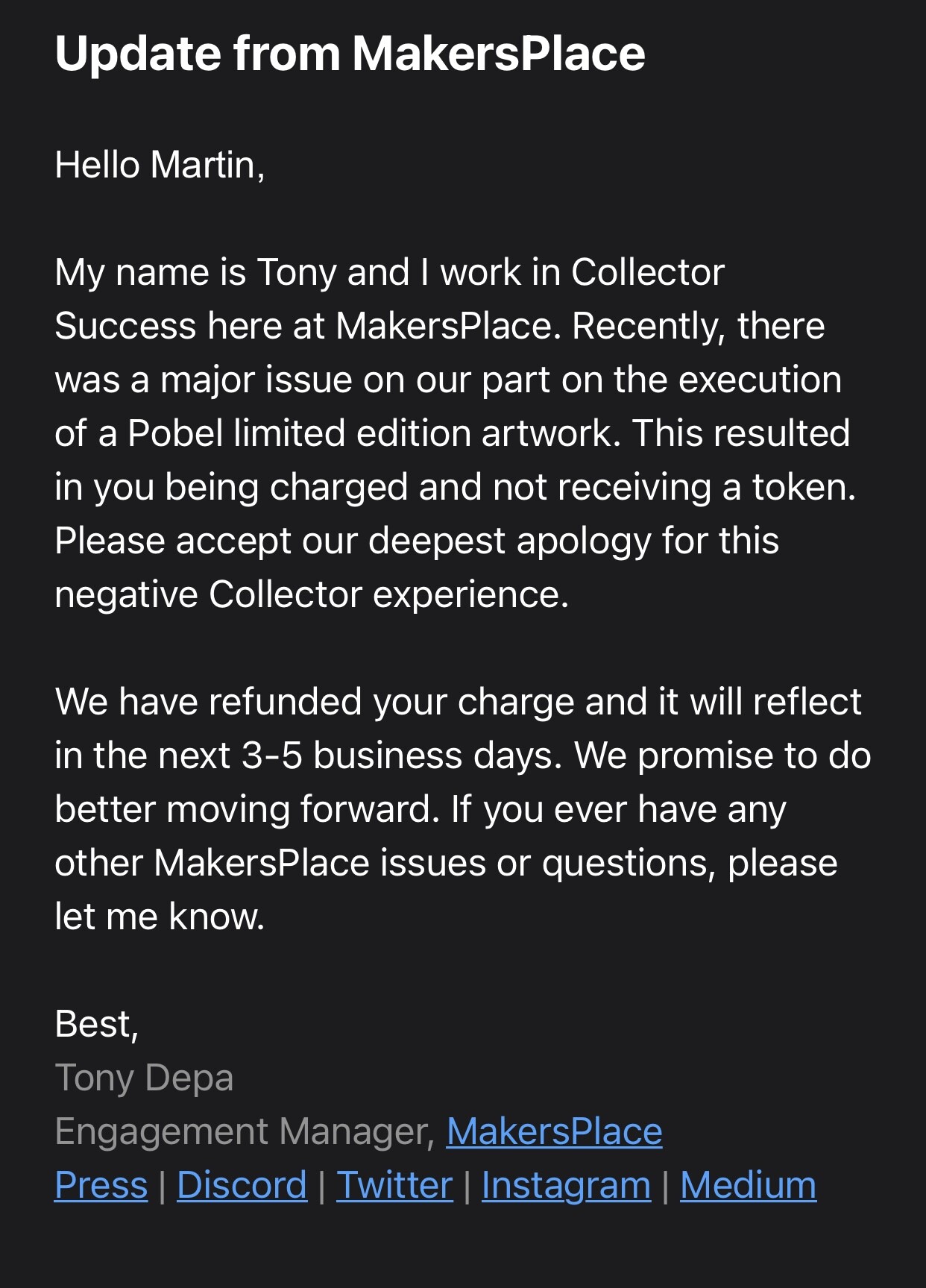Click the separator between Press and Discord
926x1288 pixels.
pyautogui.click(x=163, y=1185)
